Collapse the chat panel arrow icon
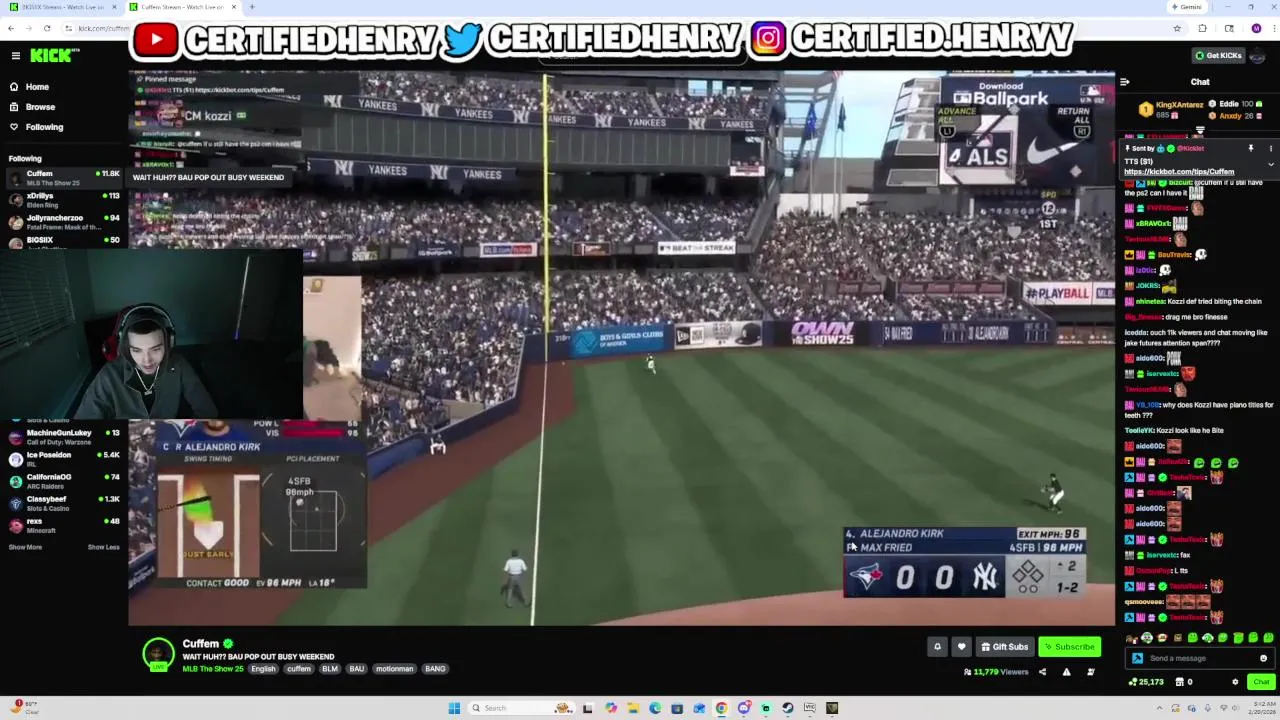This screenshot has width=1280, height=720. coord(1125,82)
